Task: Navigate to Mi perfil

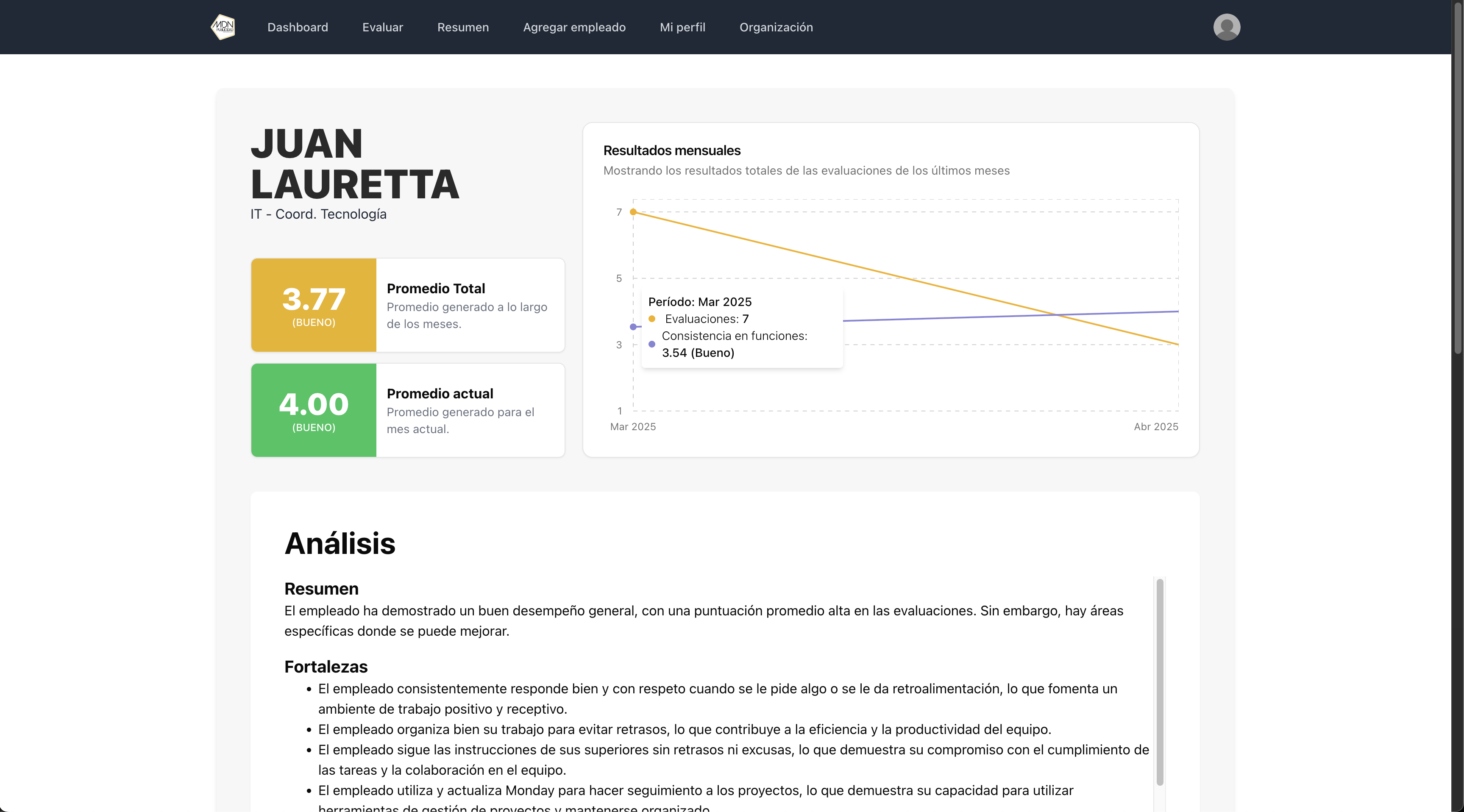Action: pos(682,27)
